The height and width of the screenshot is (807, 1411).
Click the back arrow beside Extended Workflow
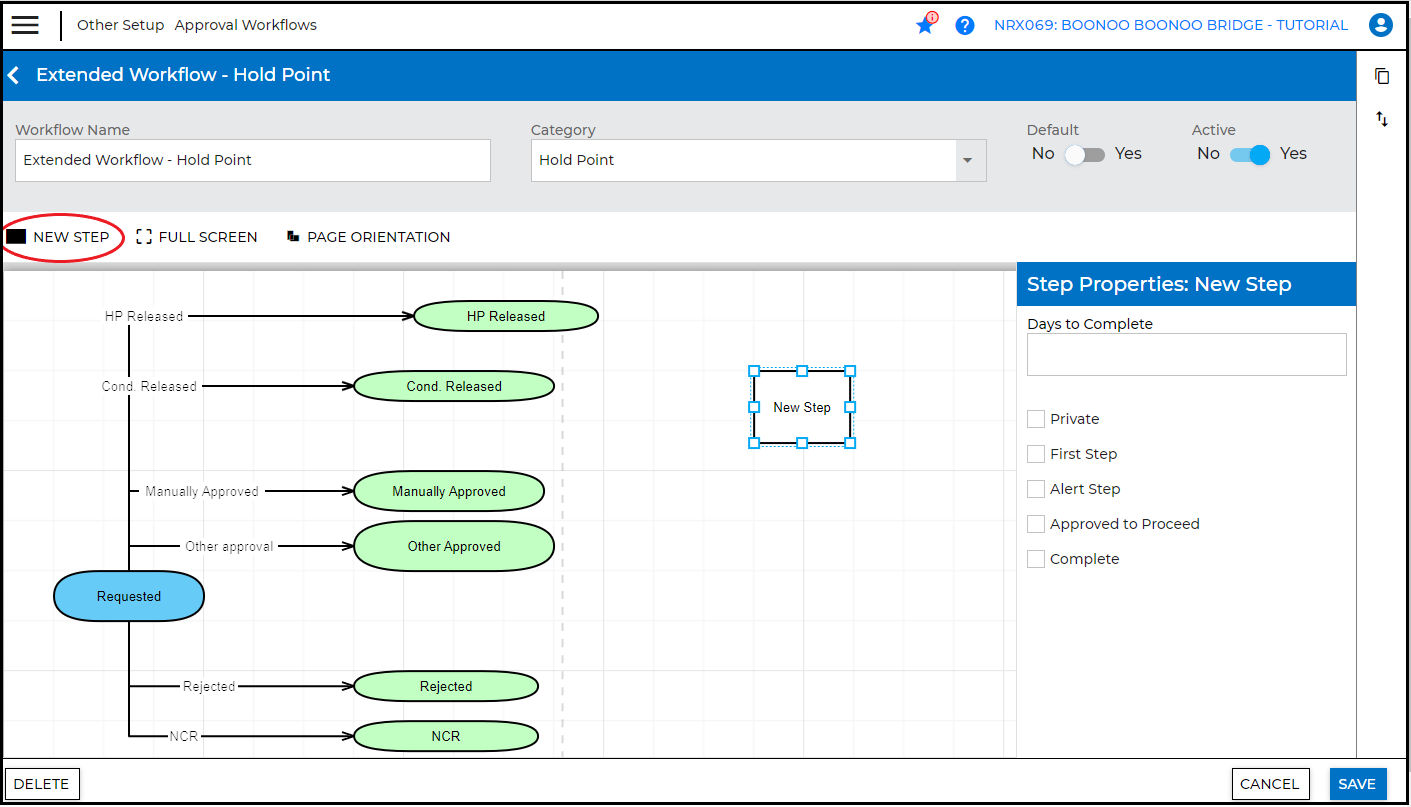pos(14,75)
